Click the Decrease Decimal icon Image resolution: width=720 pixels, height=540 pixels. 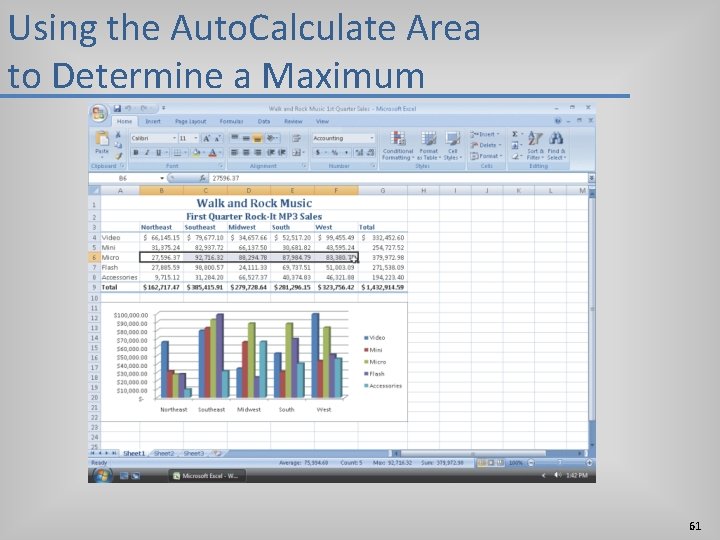click(x=371, y=152)
